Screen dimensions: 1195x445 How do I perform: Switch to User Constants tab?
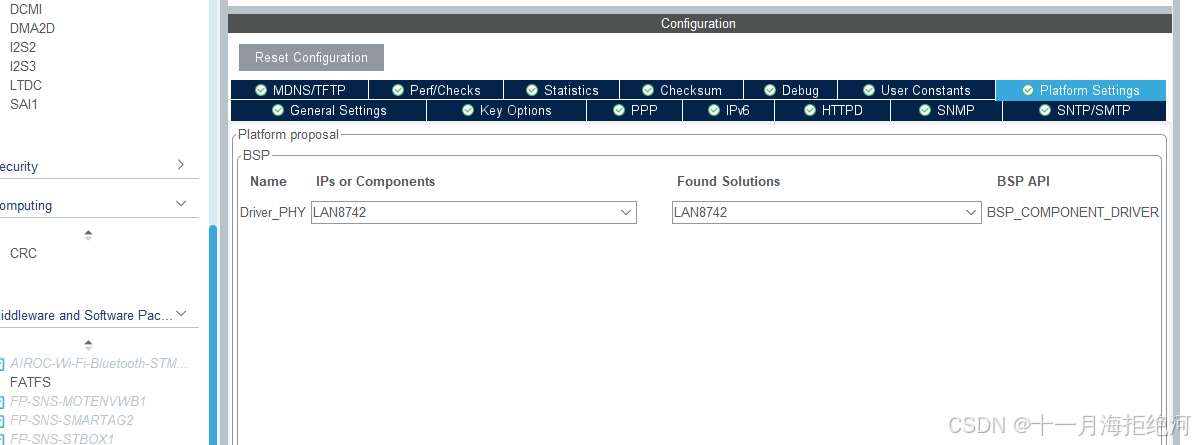click(x=917, y=90)
